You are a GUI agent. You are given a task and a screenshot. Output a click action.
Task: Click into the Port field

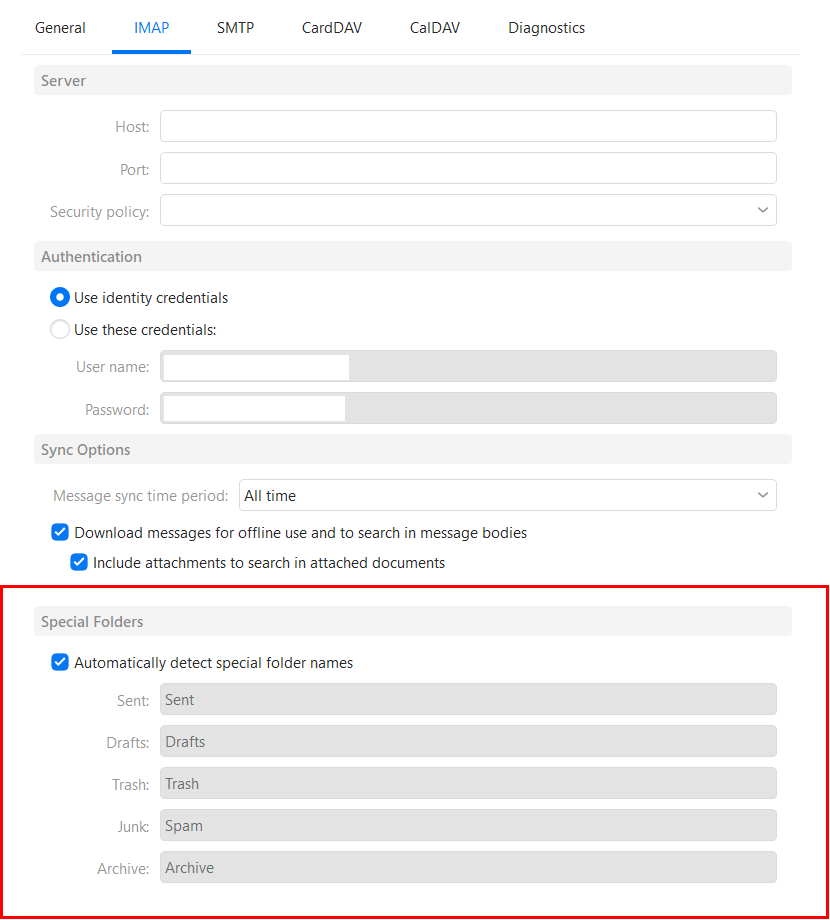tap(468, 168)
